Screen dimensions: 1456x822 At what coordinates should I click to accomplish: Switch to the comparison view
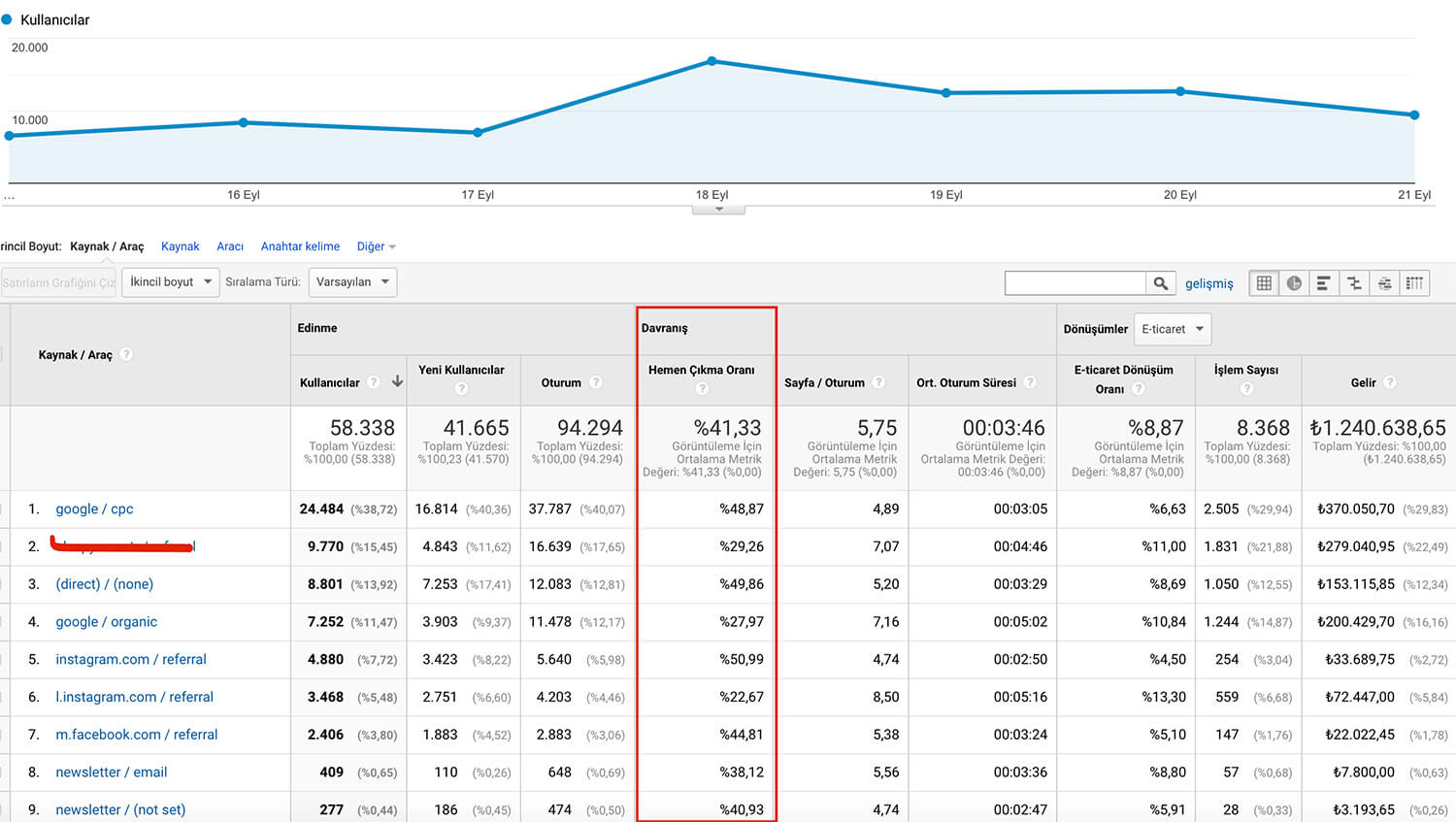(x=1354, y=282)
